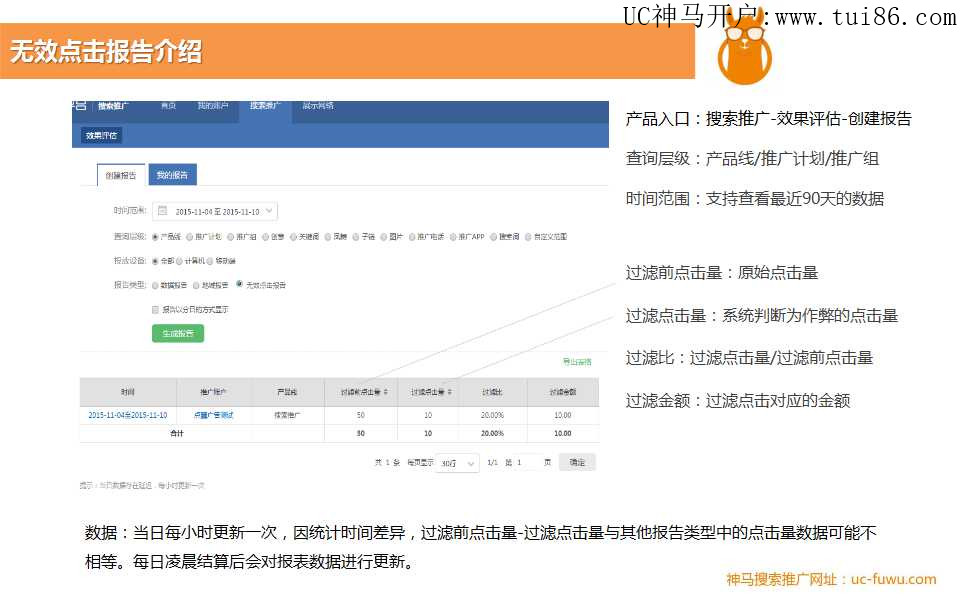
Task: Open the 2015-11-04至2015-11-10 table row link
Action: coord(127,415)
